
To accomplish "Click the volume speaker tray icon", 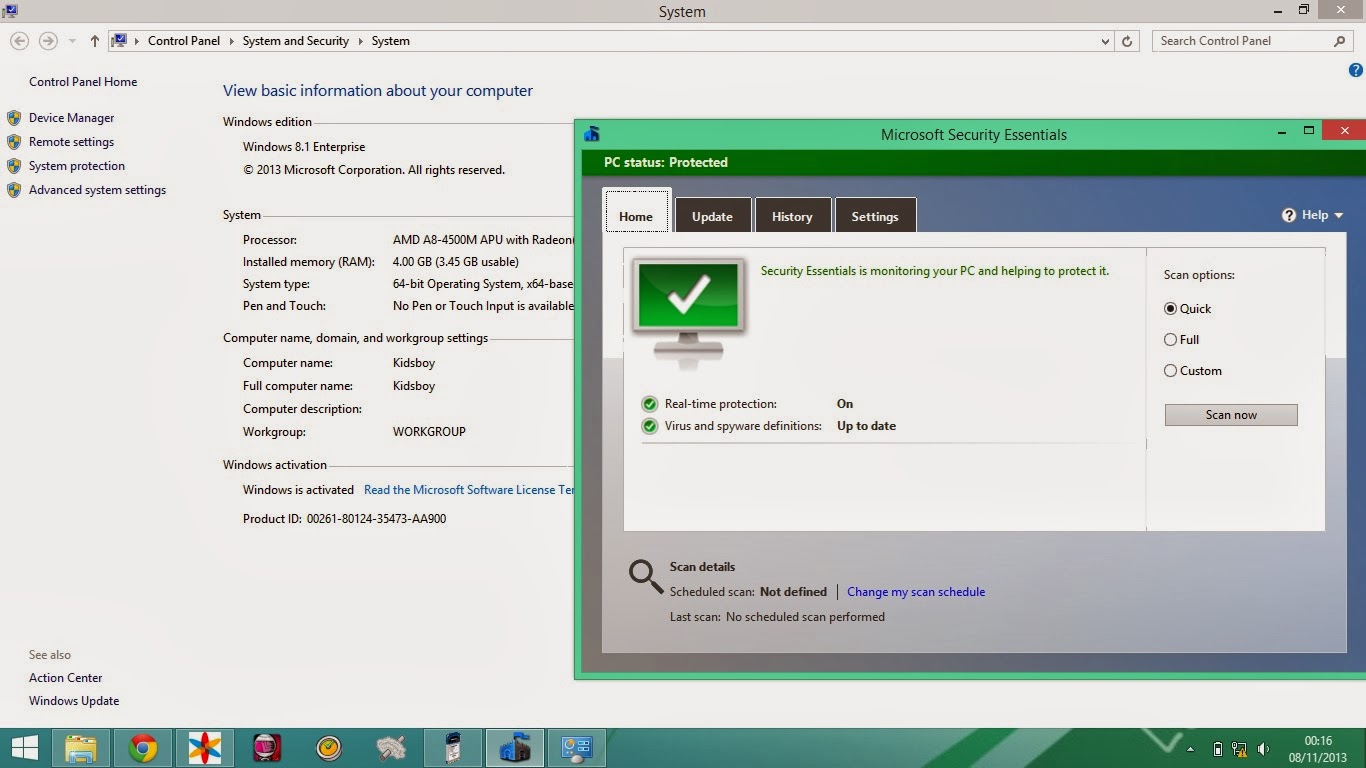I will click(1264, 749).
